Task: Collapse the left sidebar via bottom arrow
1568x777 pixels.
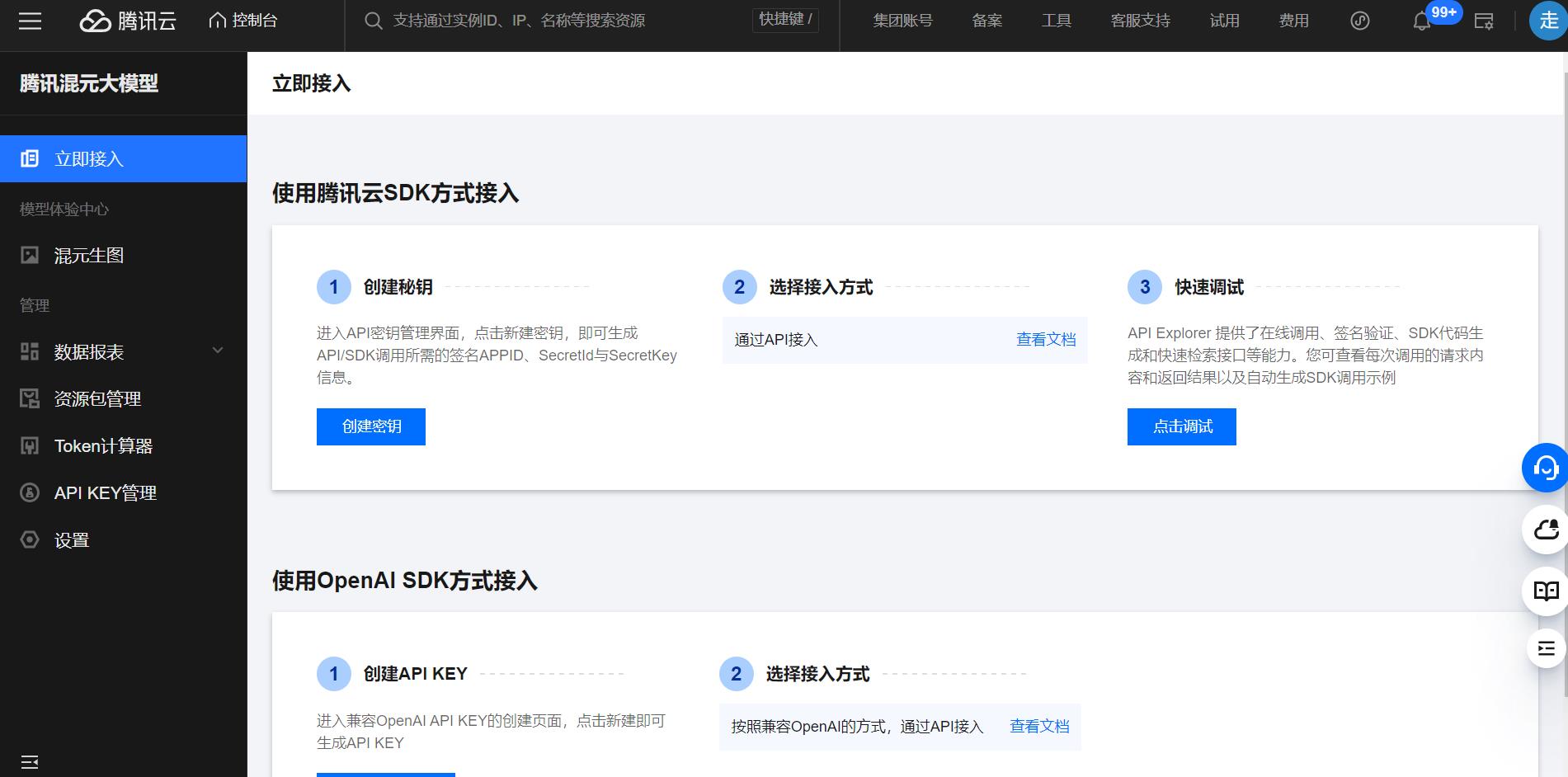Action: (x=30, y=760)
